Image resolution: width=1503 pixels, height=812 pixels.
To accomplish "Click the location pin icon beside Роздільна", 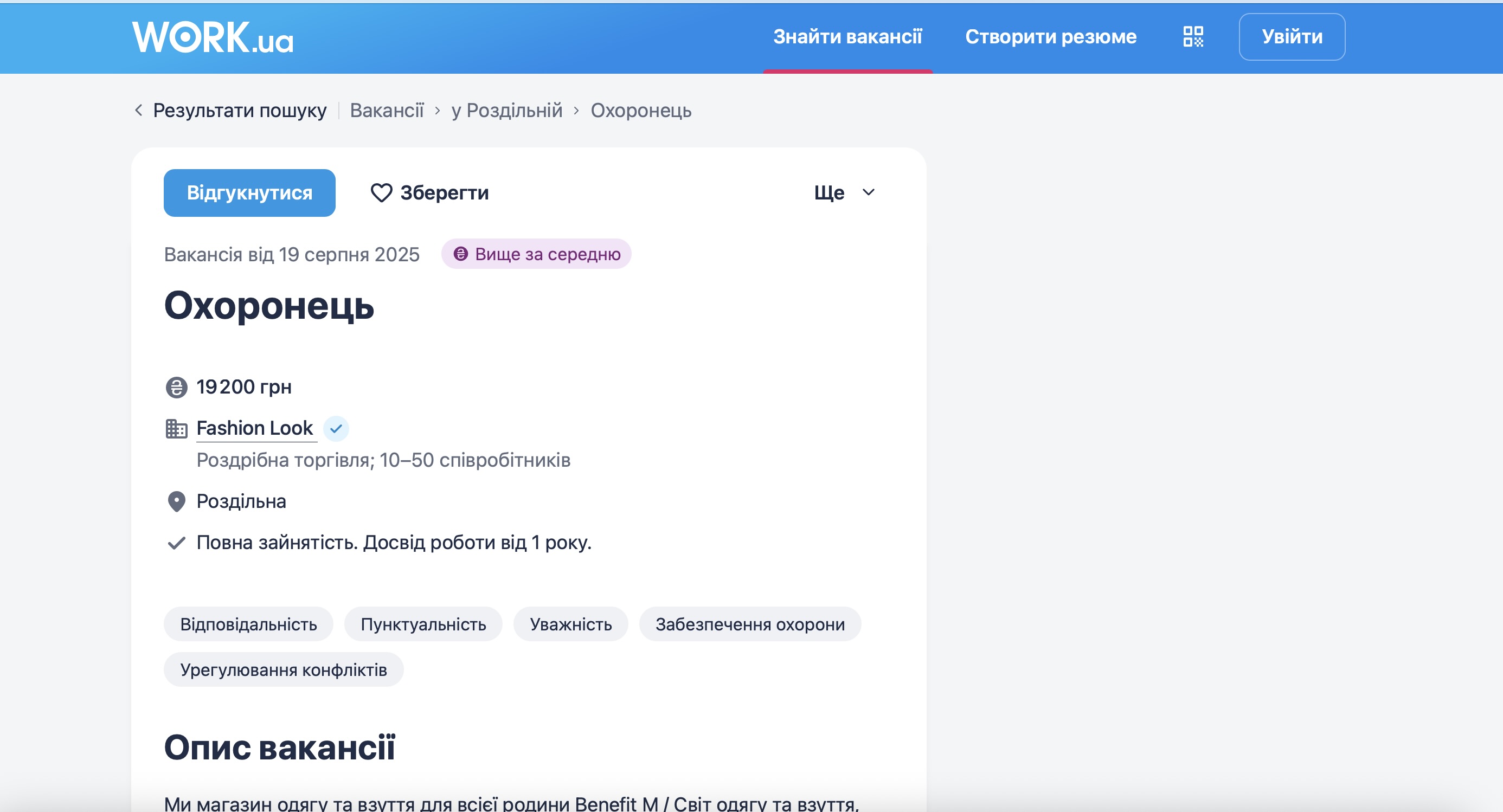I will click(x=176, y=501).
